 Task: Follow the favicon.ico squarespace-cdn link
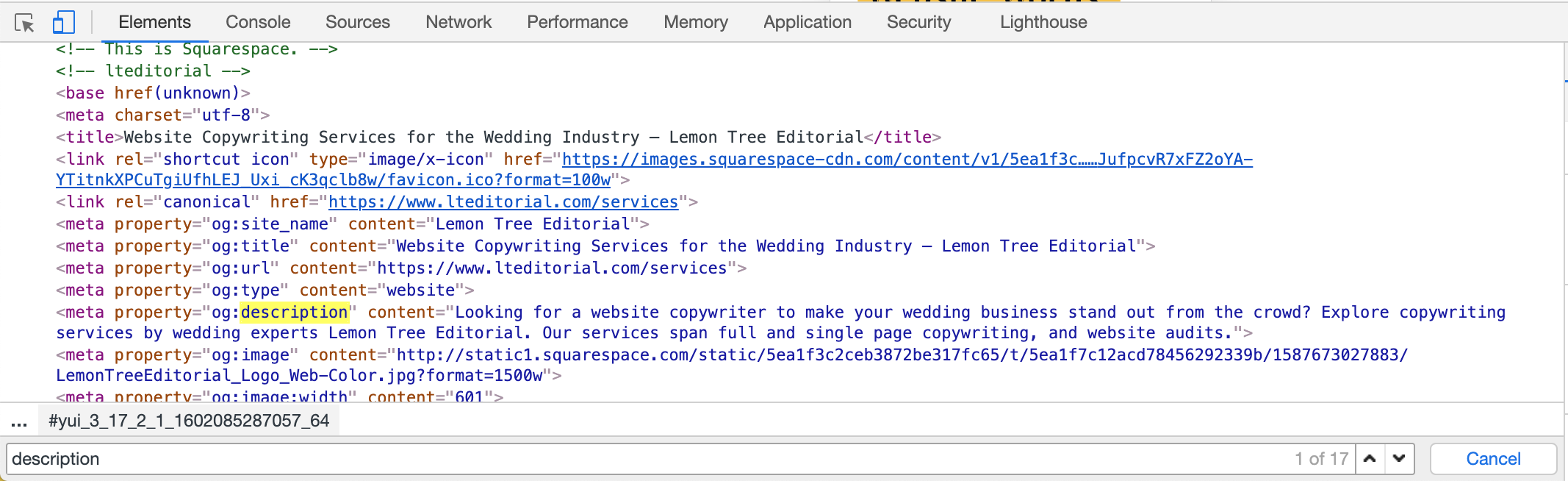pos(654,169)
